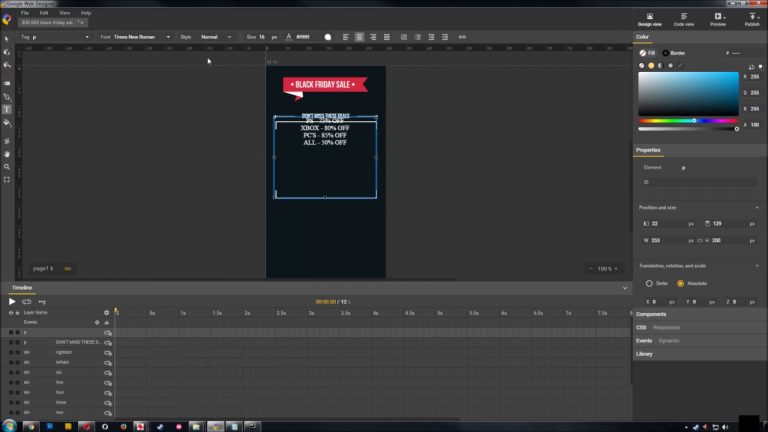Select the Paint bucket fill tool
Viewport: 768px width, 432px height.
tap(7, 122)
